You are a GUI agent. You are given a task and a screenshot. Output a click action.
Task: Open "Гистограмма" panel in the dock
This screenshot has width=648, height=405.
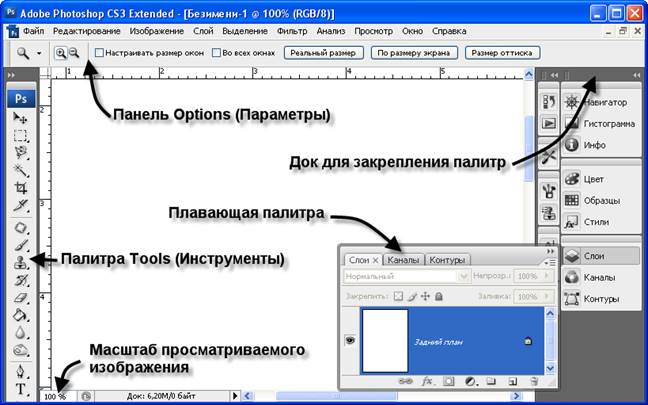click(600, 124)
